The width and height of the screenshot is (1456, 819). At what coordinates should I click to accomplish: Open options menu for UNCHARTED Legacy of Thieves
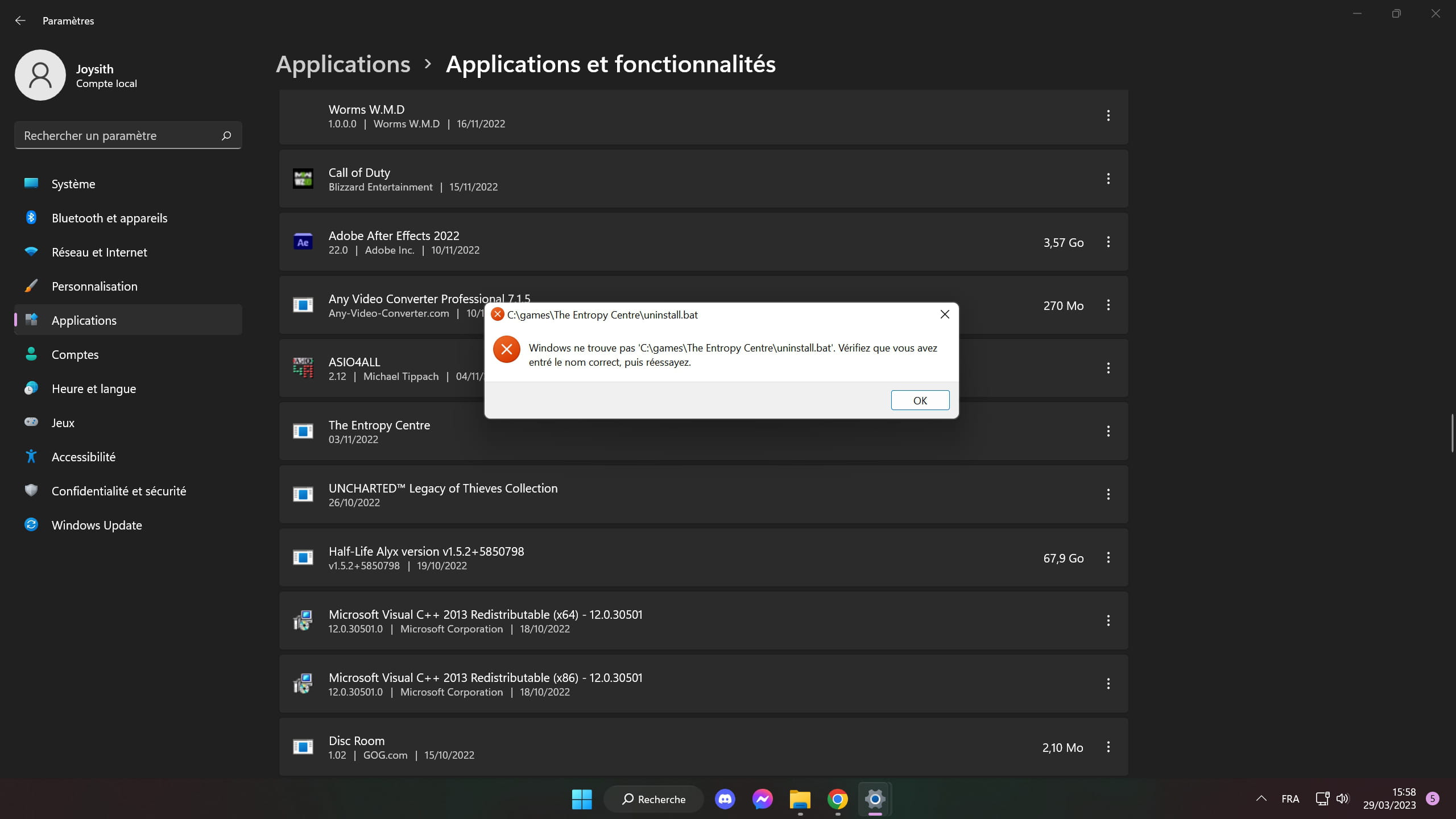click(1108, 494)
